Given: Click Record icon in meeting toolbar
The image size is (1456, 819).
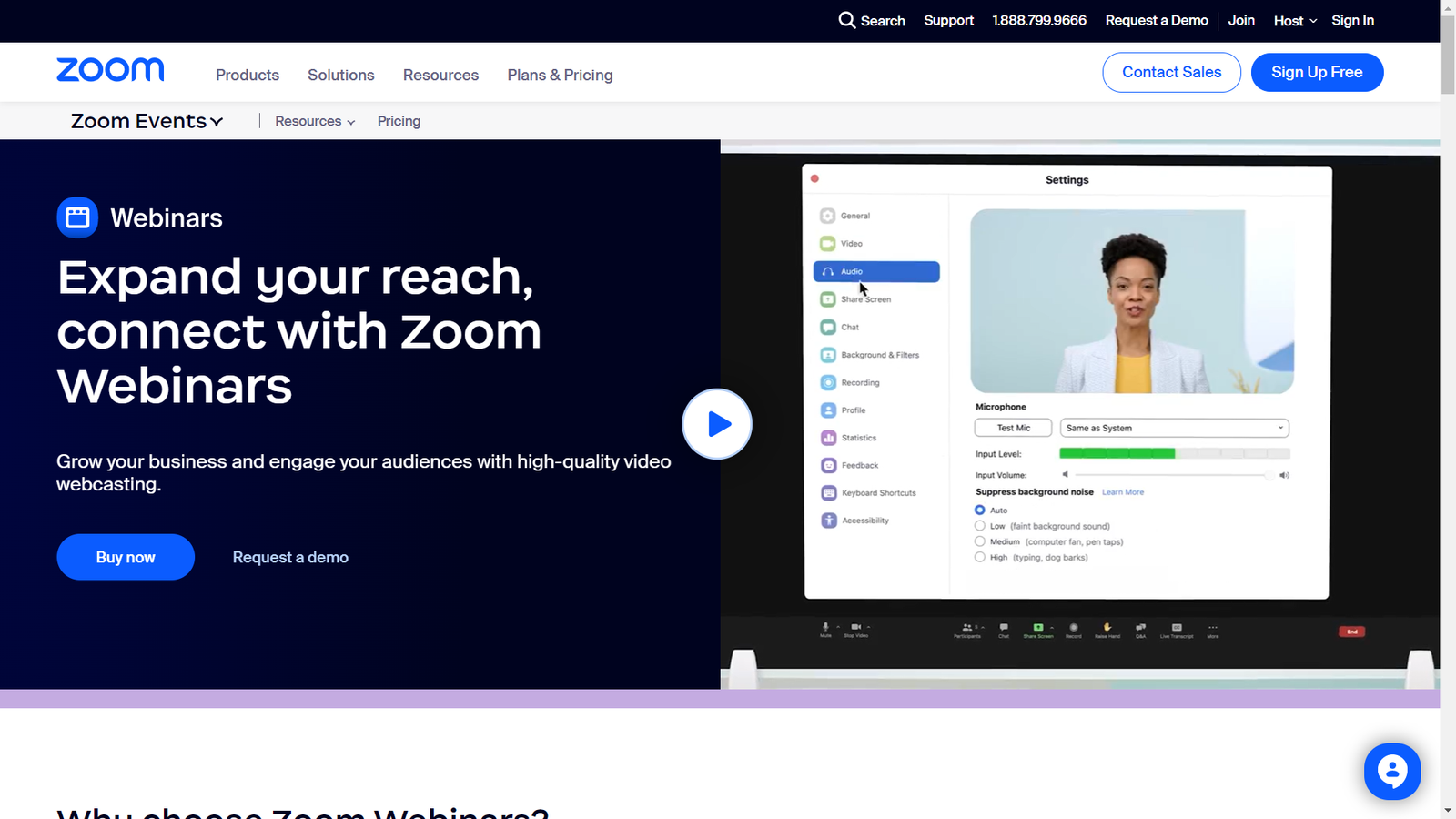Looking at the screenshot, I should pyautogui.click(x=1074, y=627).
